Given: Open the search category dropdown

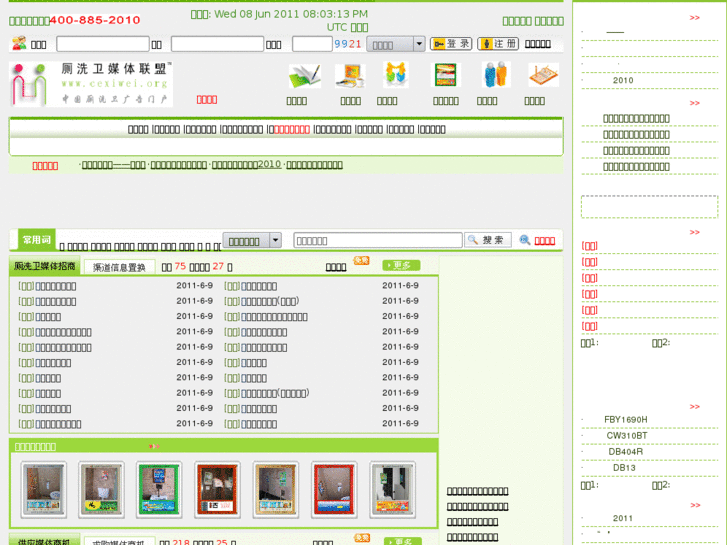Looking at the screenshot, I should point(252,241).
